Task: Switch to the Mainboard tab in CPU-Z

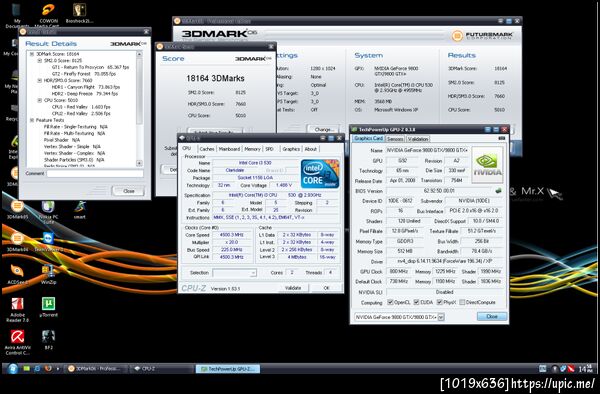Action: click(229, 149)
